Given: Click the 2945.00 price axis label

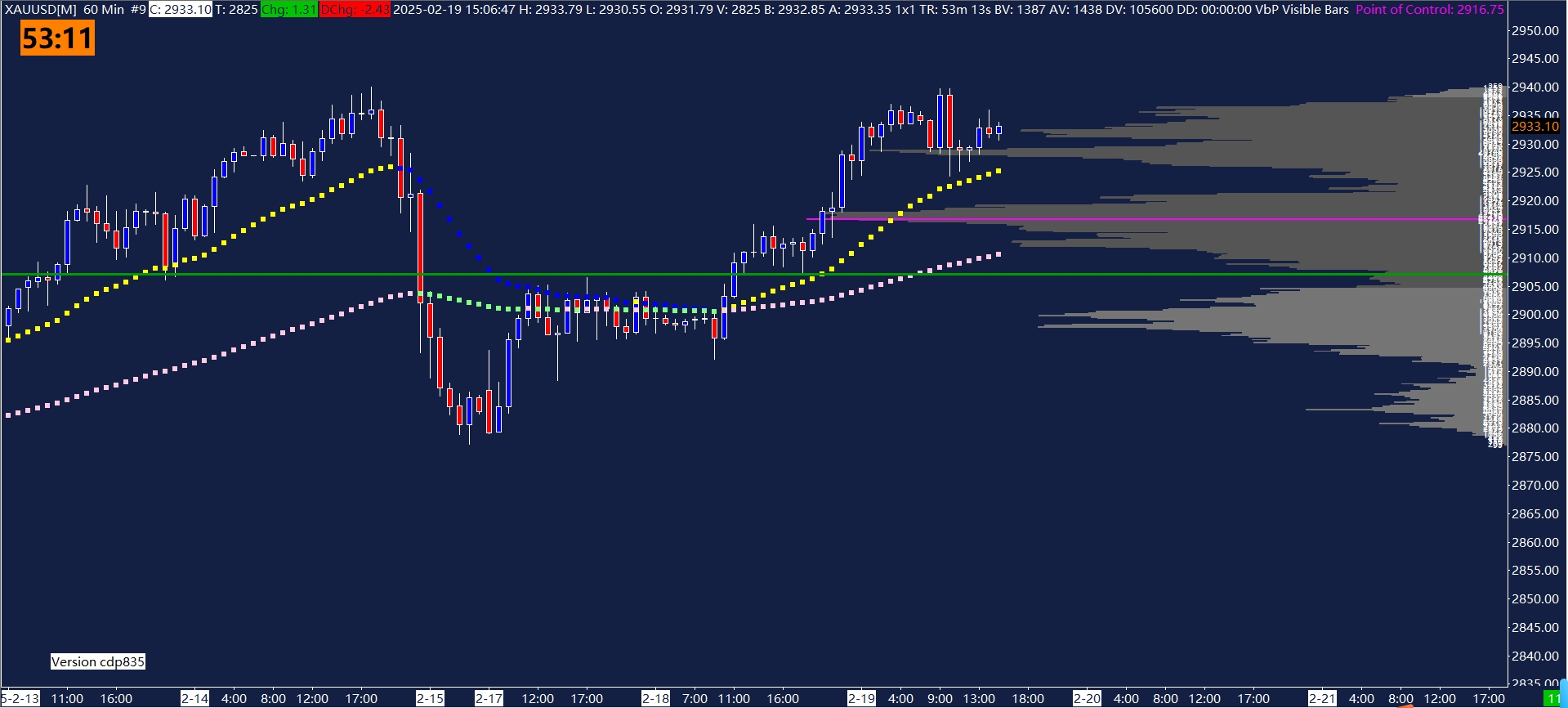Looking at the screenshot, I should tap(1535, 59).
